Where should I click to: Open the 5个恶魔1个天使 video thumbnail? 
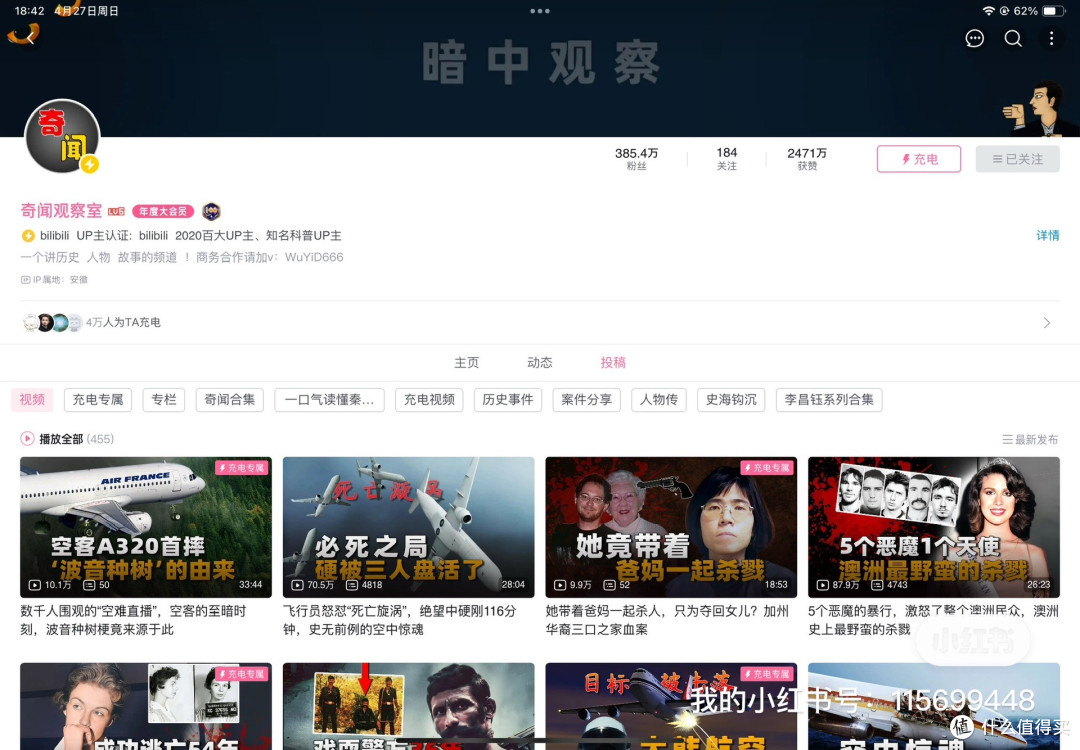pos(933,527)
